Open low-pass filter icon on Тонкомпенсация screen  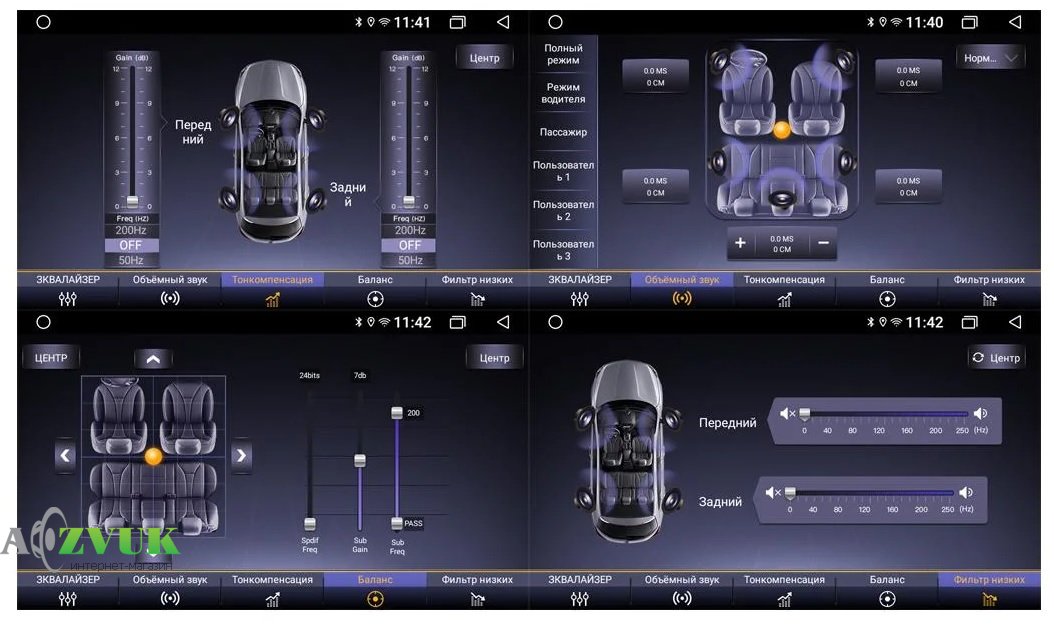[477, 299]
